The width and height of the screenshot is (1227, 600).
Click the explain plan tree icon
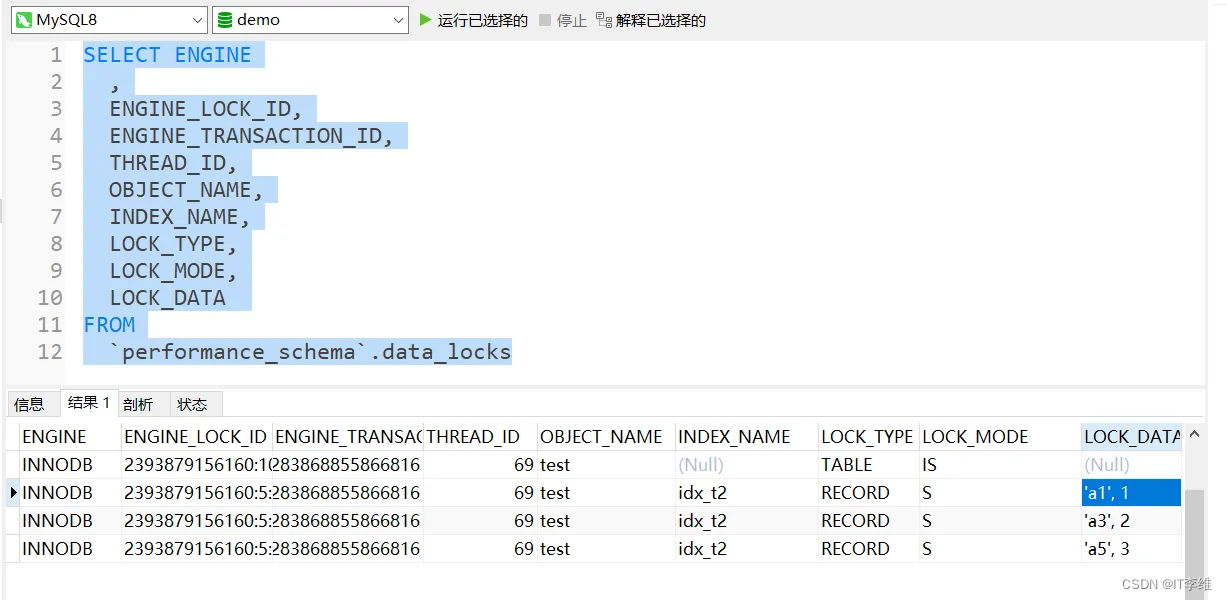(x=603, y=20)
